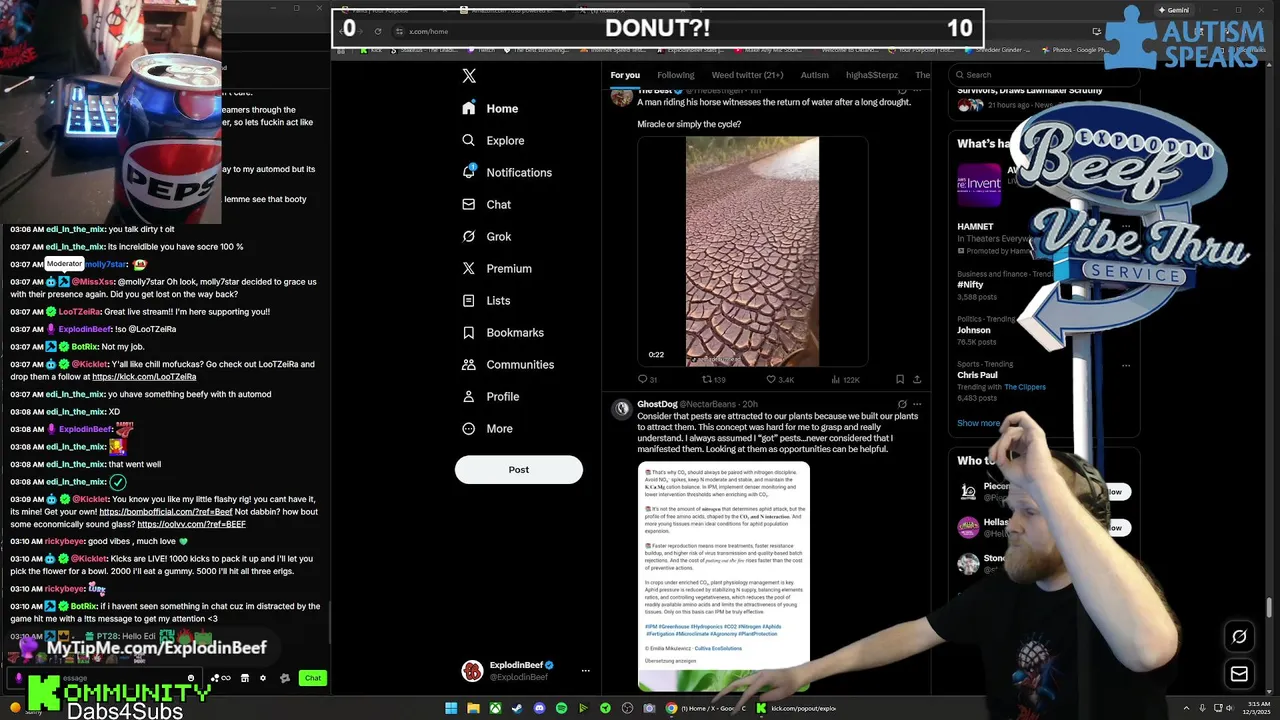Open Explore in X sidebar
Screen dimensions: 1280x720
click(x=493, y=140)
